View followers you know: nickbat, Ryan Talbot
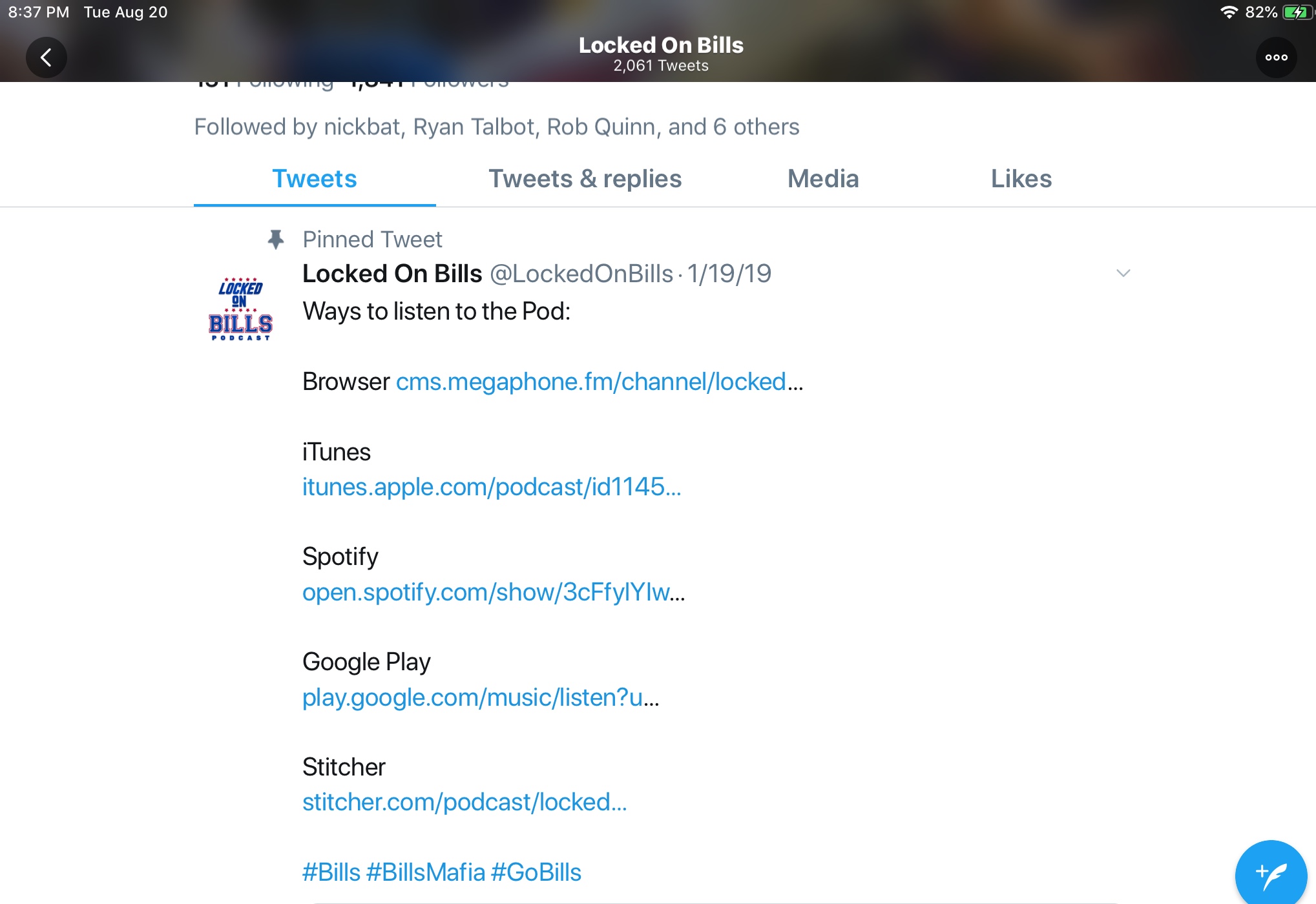Screen dimensions: 1316x904 pos(497,127)
